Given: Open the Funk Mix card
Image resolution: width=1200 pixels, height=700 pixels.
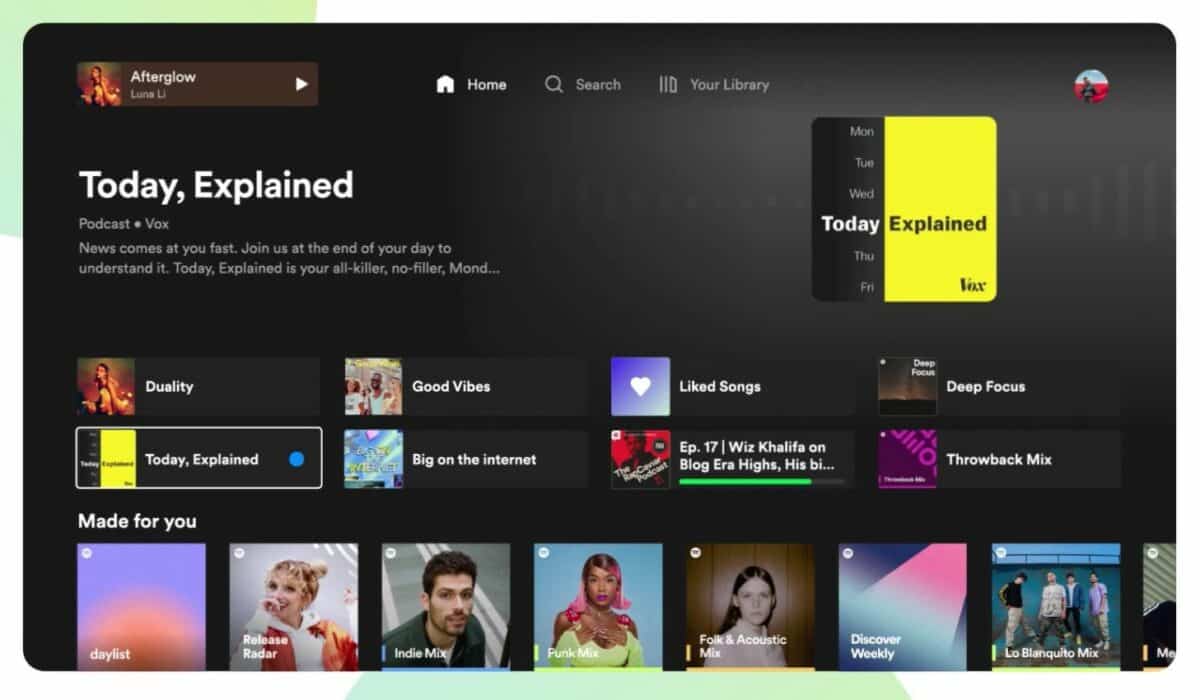Looking at the screenshot, I should coord(598,606).
